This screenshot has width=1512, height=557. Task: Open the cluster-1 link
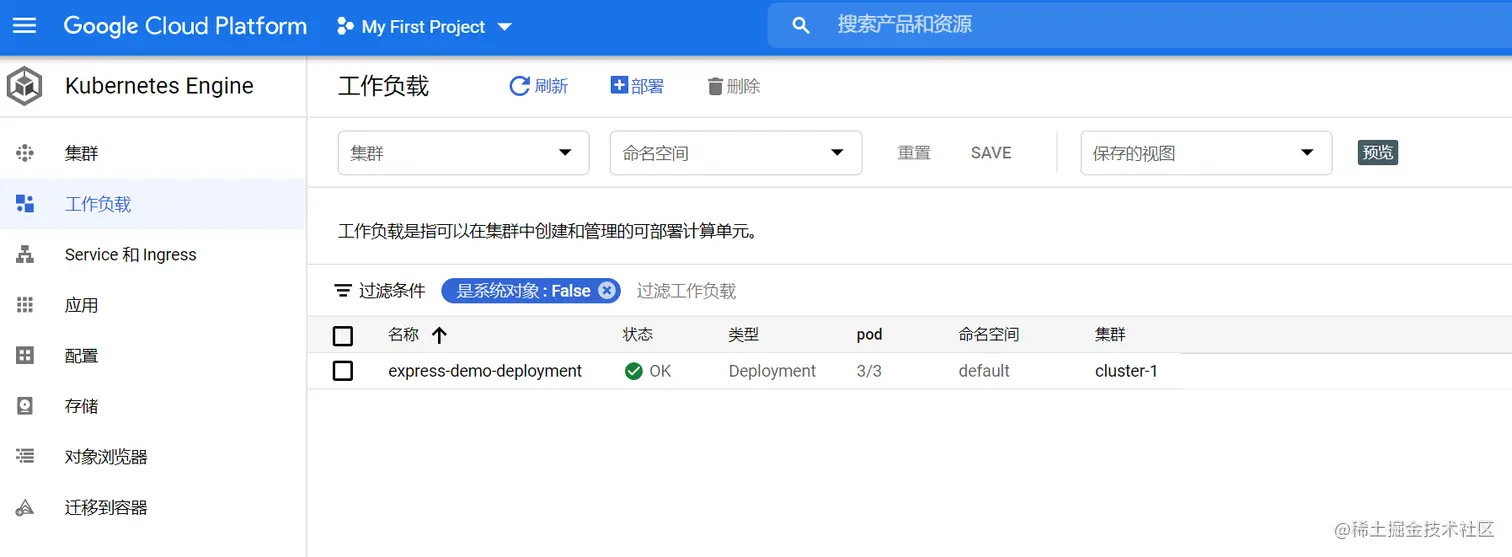pos(1126,371)
